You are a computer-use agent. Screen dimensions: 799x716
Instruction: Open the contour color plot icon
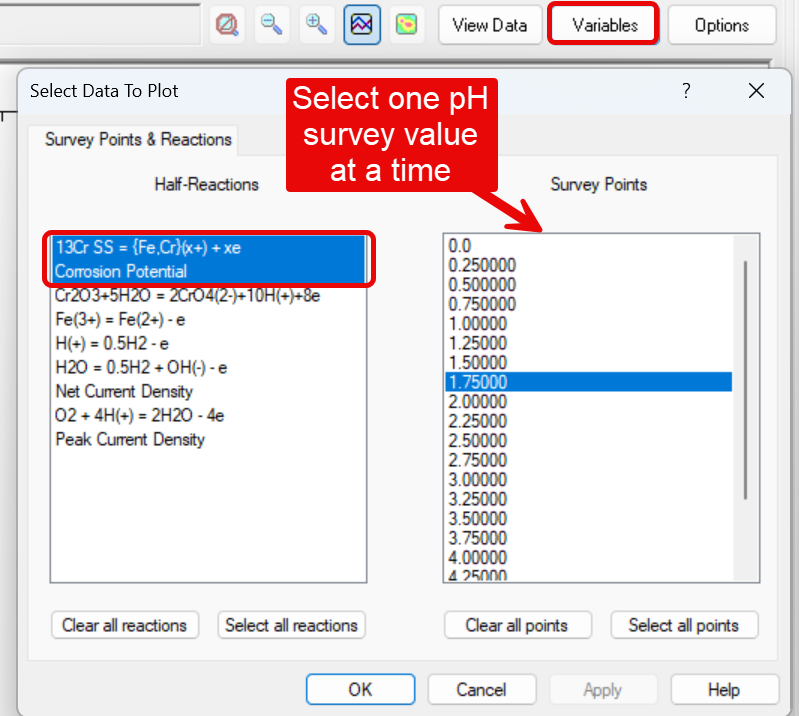pyautogui.click(x=407, y=24)
